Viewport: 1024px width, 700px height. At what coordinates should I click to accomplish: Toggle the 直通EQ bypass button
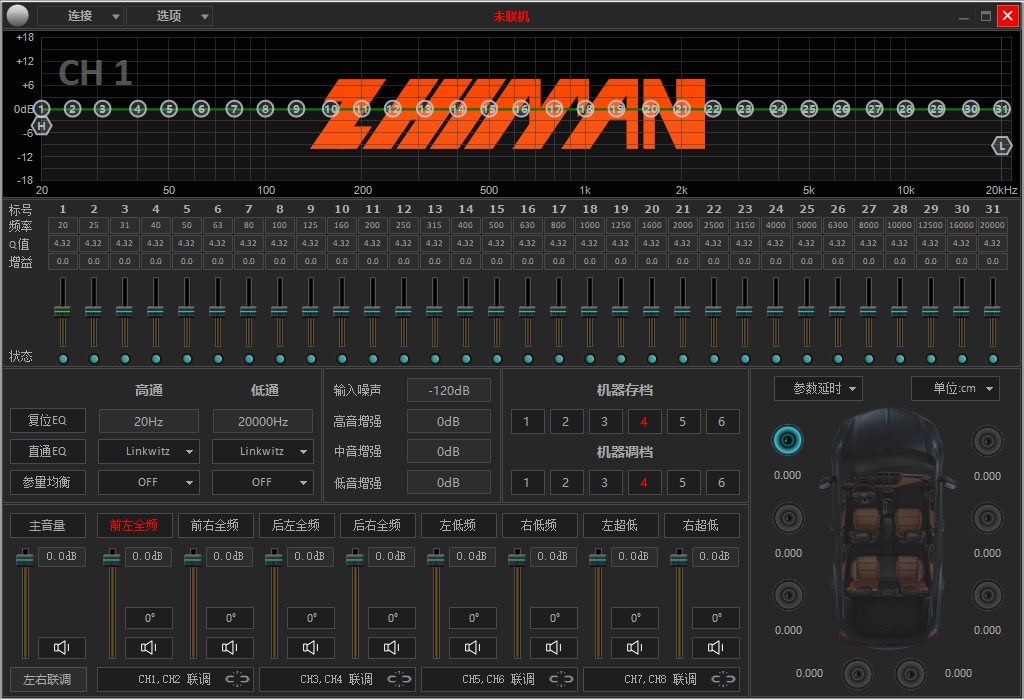point(48,451)
